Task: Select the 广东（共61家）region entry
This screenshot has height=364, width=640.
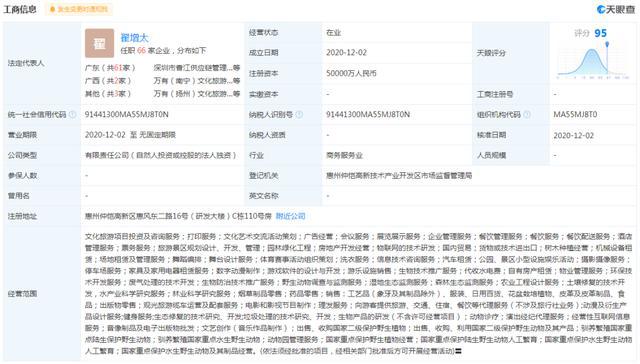Action: click(x=110, y=68)
